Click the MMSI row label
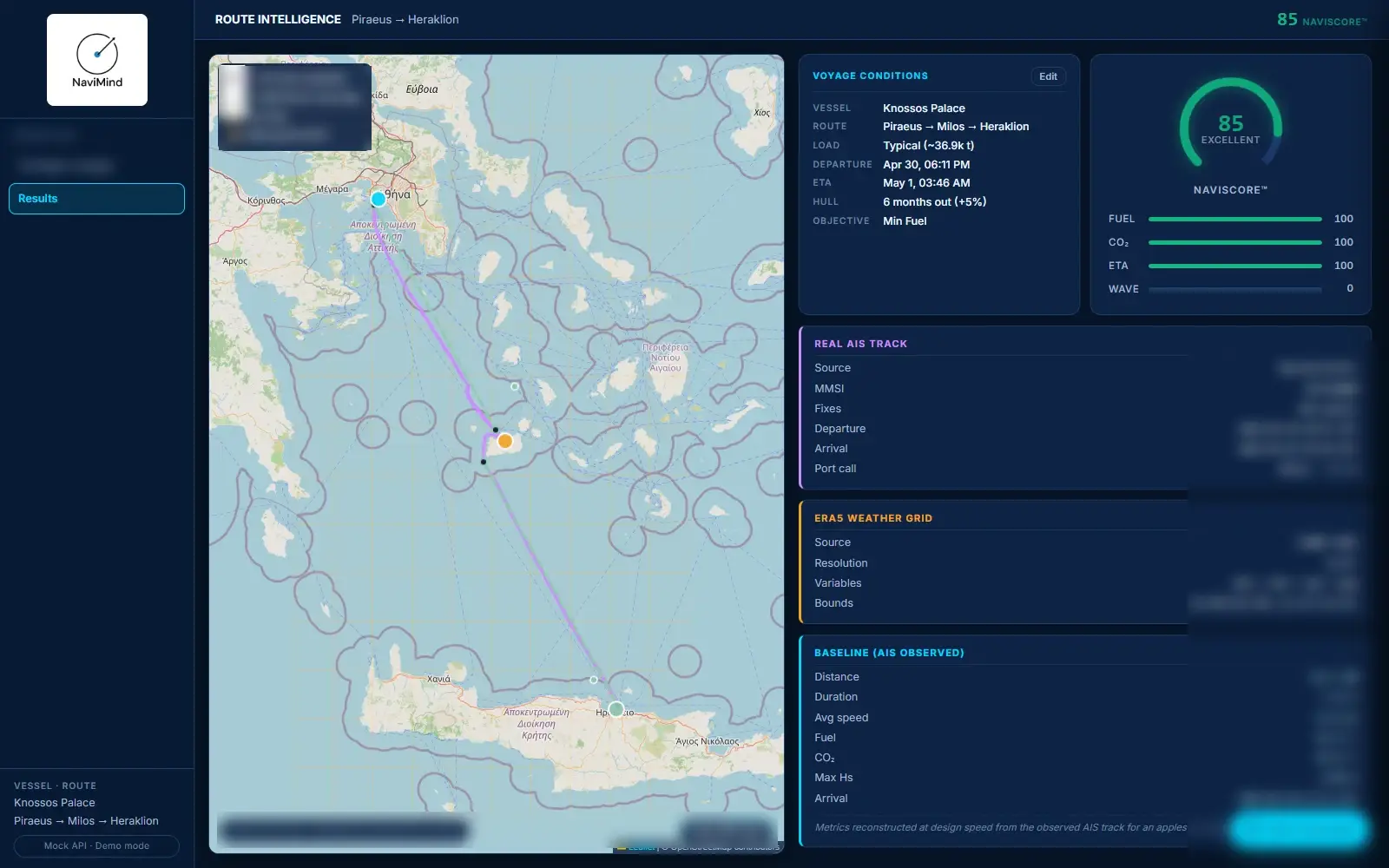 click(x=829, y=389)
